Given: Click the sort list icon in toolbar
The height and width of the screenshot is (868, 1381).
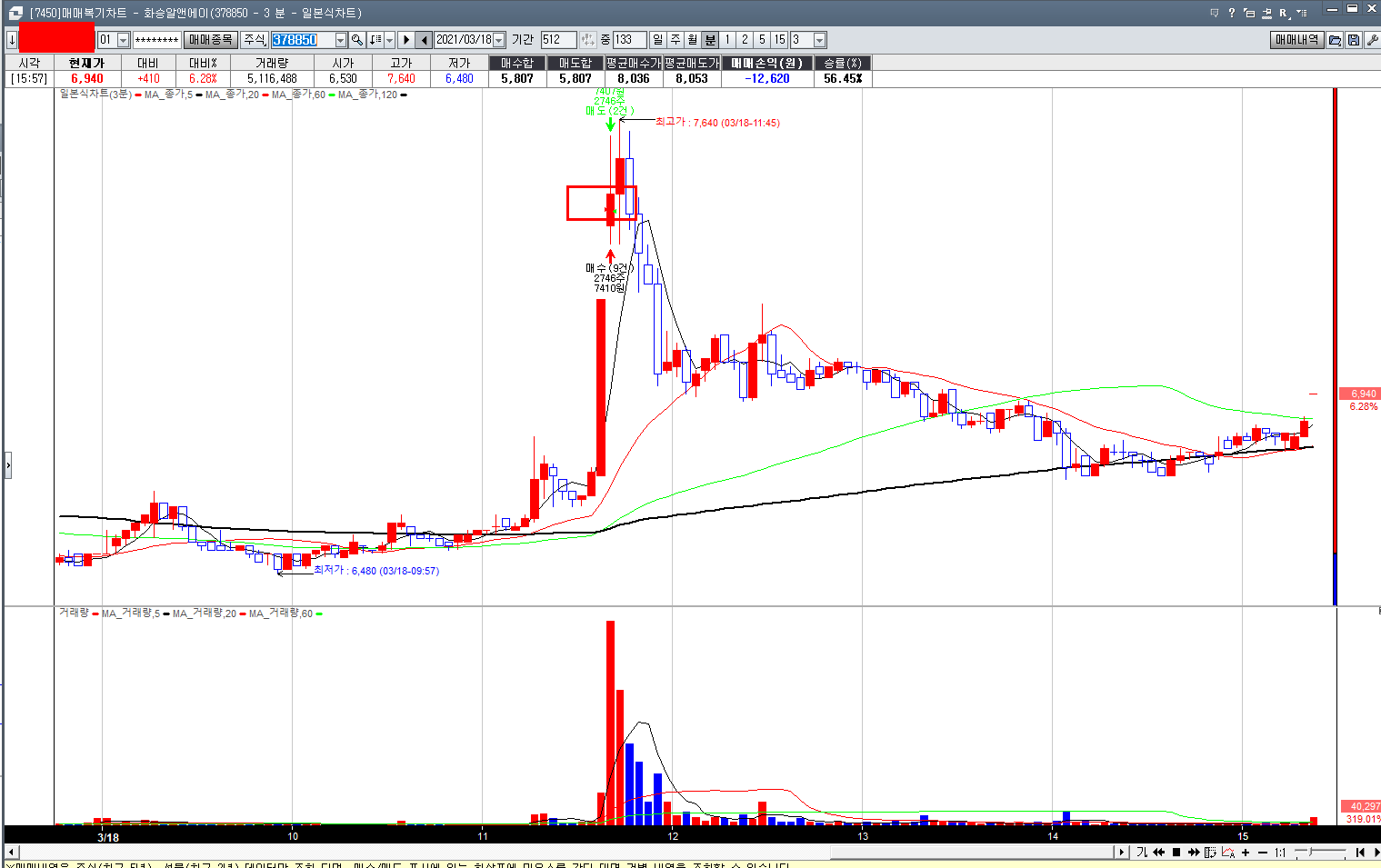Looking at the screenshot, I should pyautogui.click(x=375, y=40).
